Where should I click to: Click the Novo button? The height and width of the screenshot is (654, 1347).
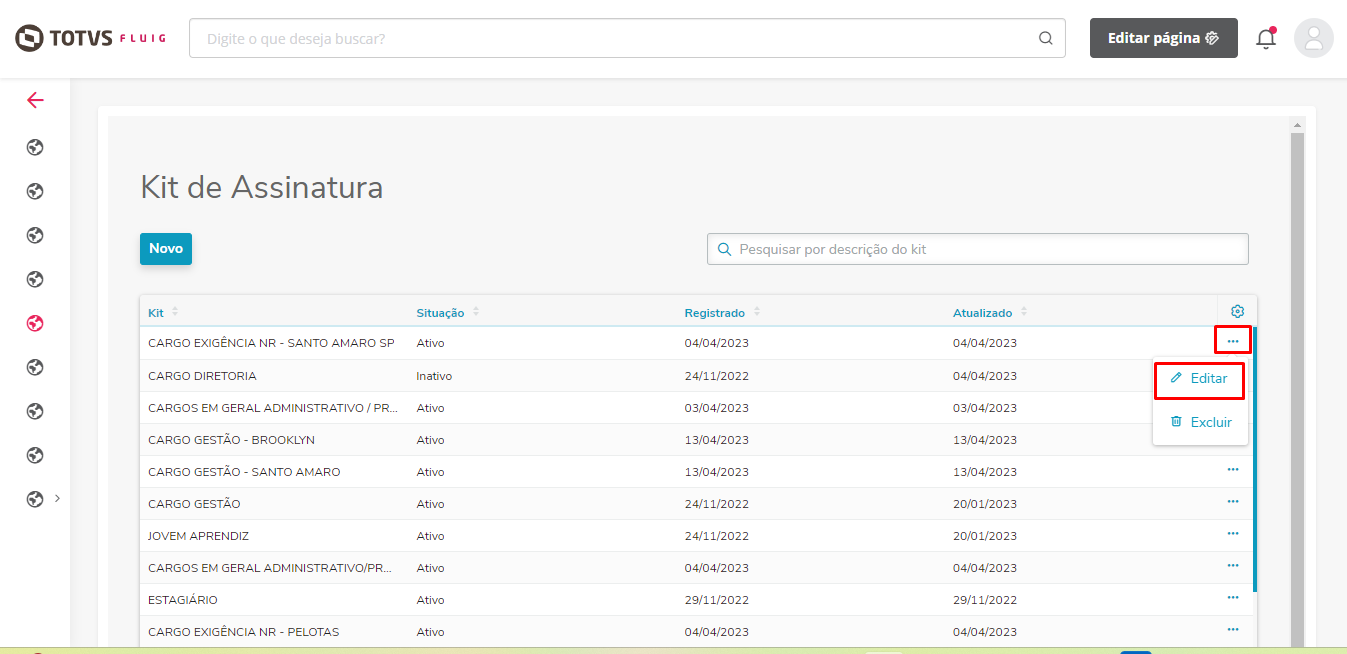click(166, 249)
